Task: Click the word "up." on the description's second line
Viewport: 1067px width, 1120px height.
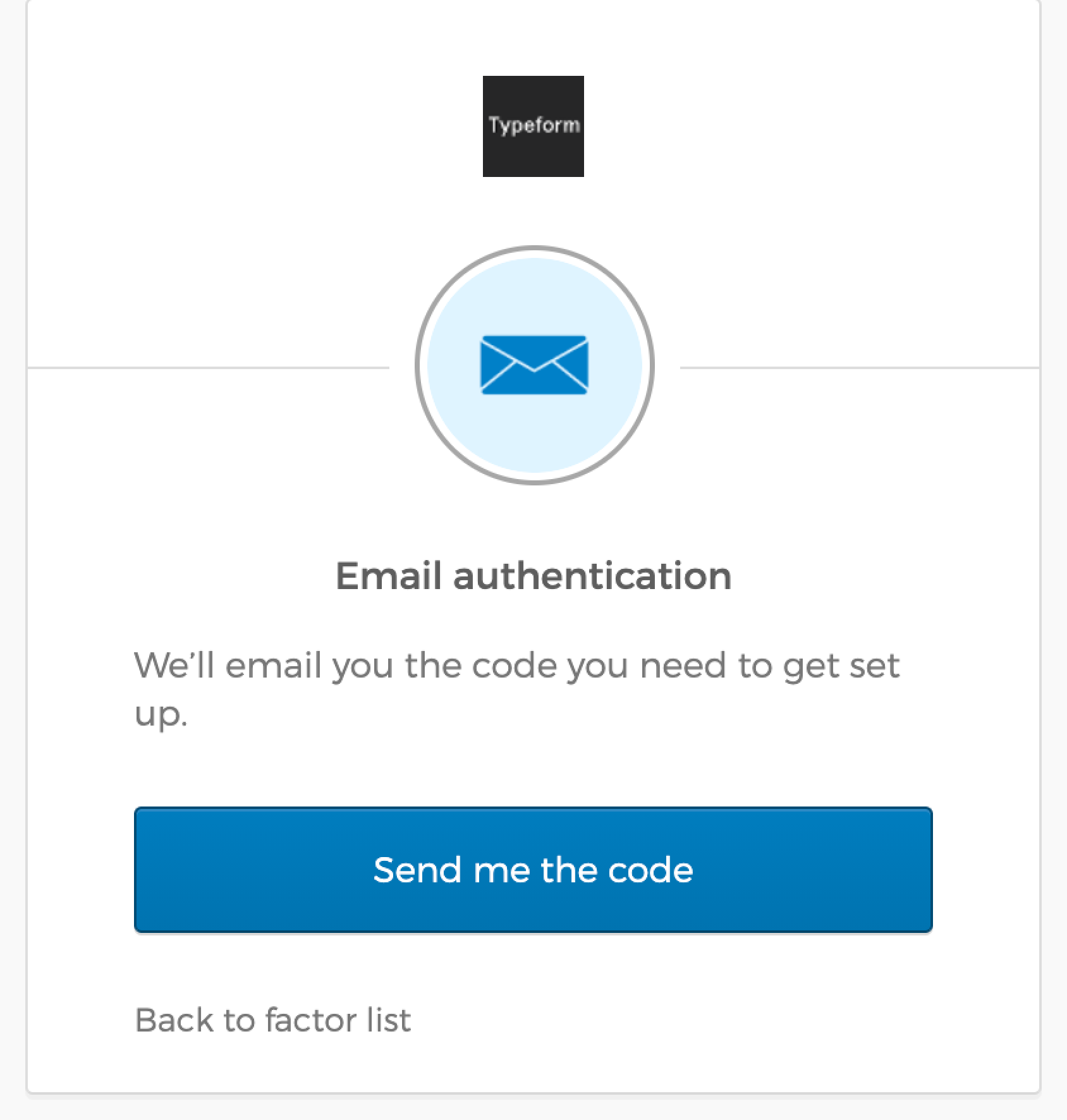Action: coord(161,716)
